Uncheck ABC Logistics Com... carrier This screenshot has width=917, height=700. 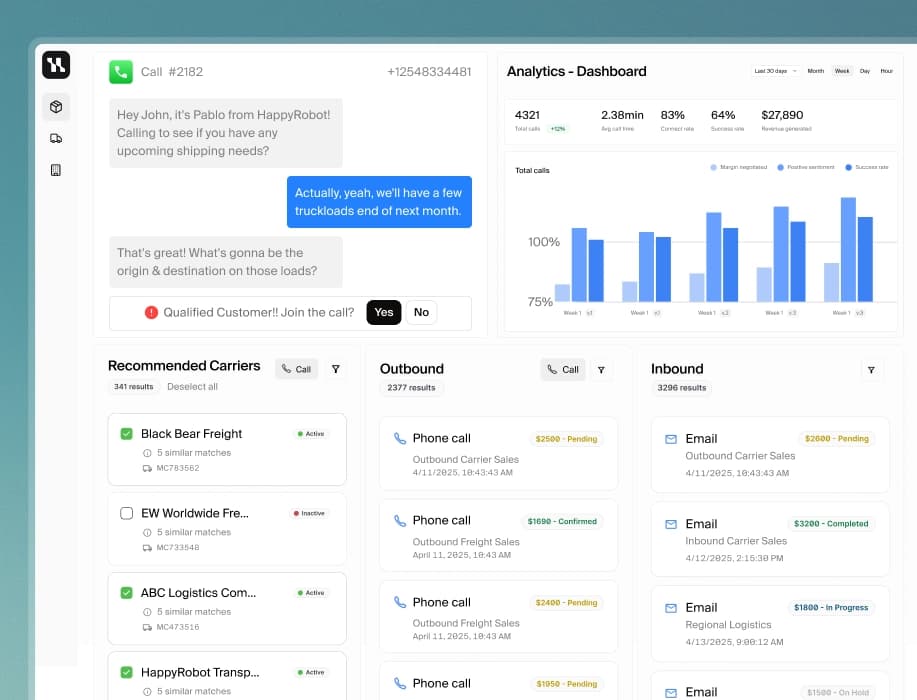point(126,593)
